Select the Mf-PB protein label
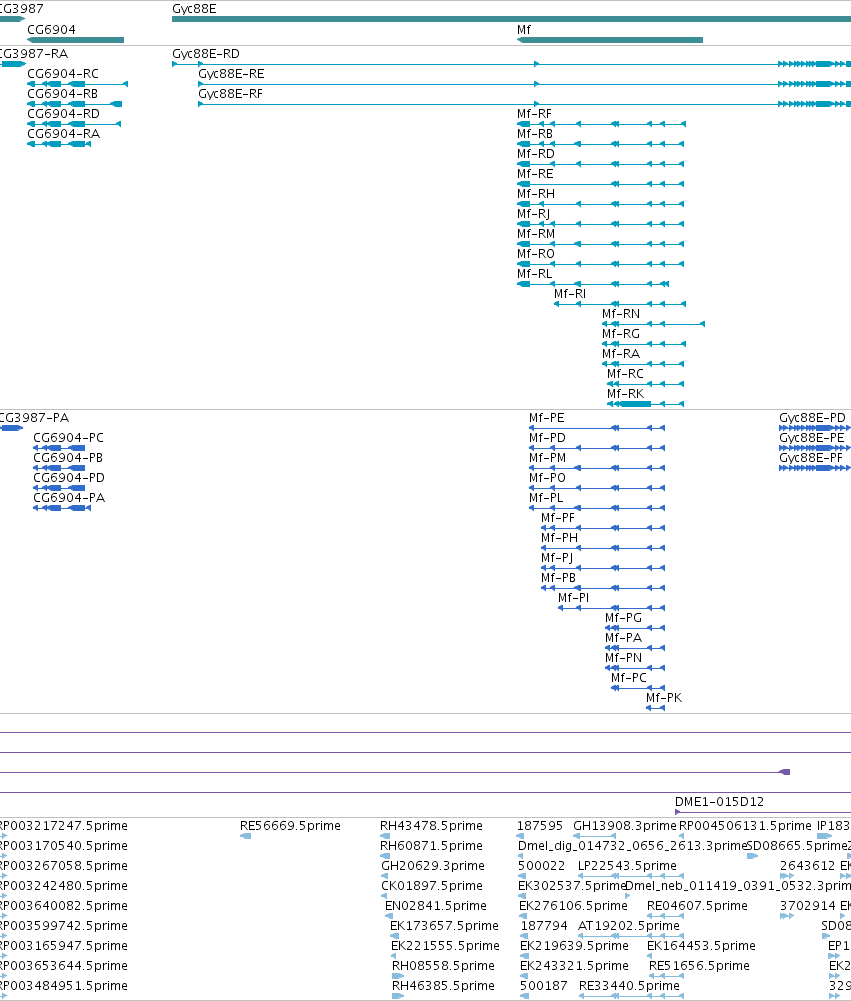 coord(559,578)
